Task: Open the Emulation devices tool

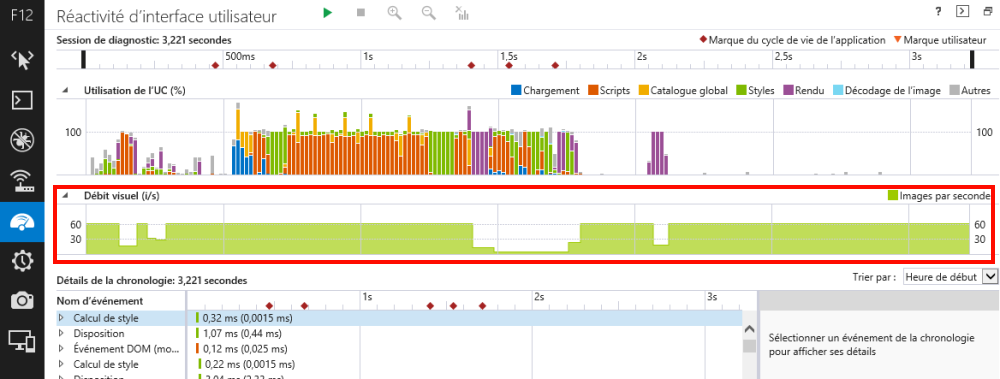Action: click(x=22, y=341)
